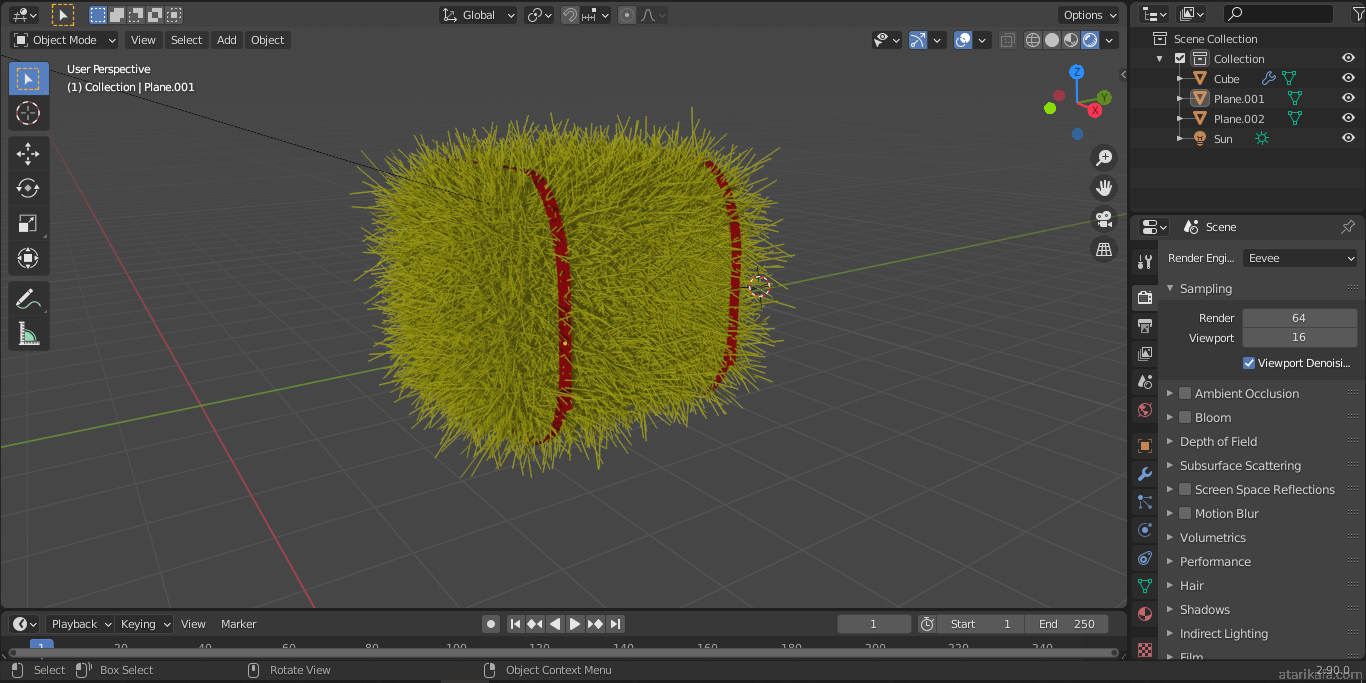1366x683 pixels.
Task: Open Keying menu in timeline
Action: [145, 624]
